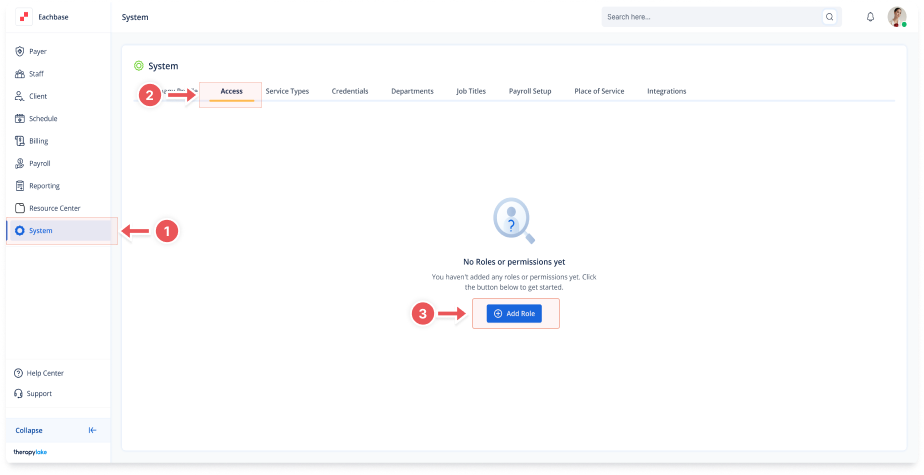Viewport: 924px width, 475px height.
Task: Click the Support headset icon
Action: 18,394
